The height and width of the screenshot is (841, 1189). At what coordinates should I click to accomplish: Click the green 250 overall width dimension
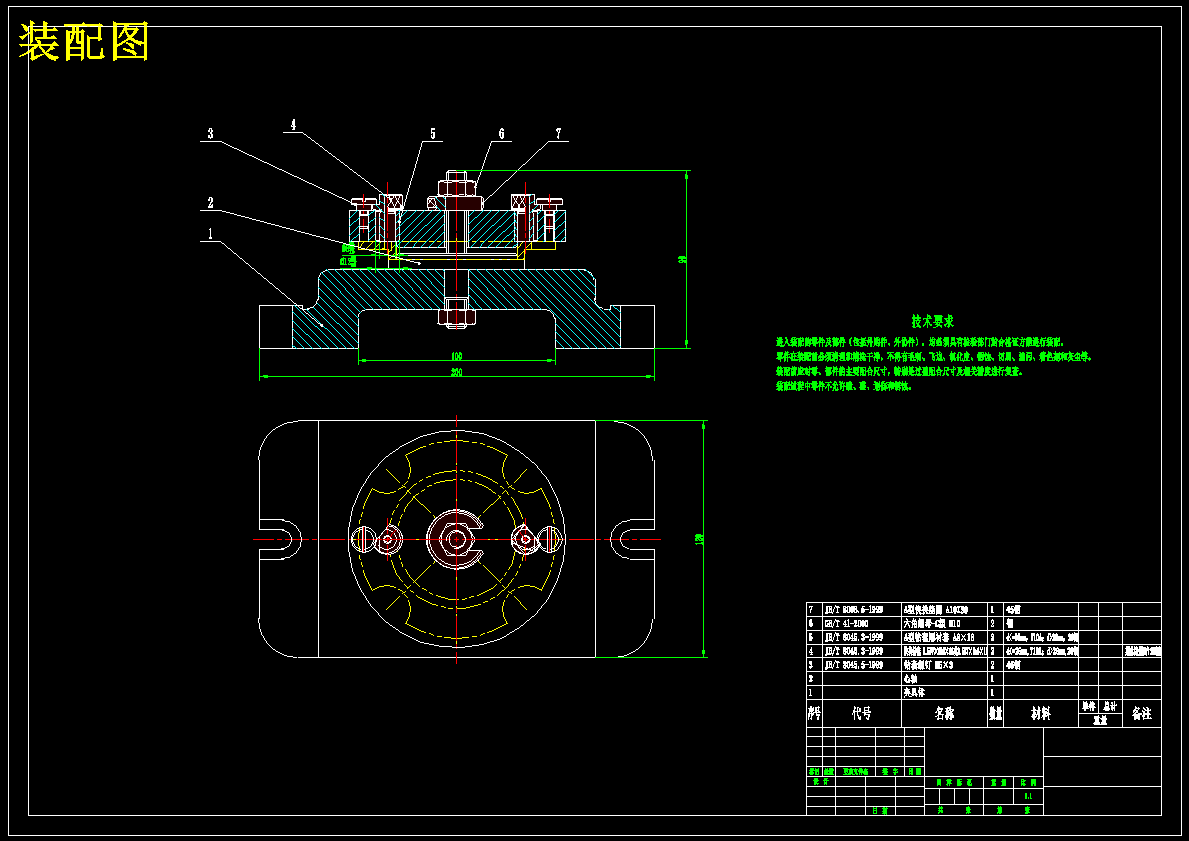(456, 372)
